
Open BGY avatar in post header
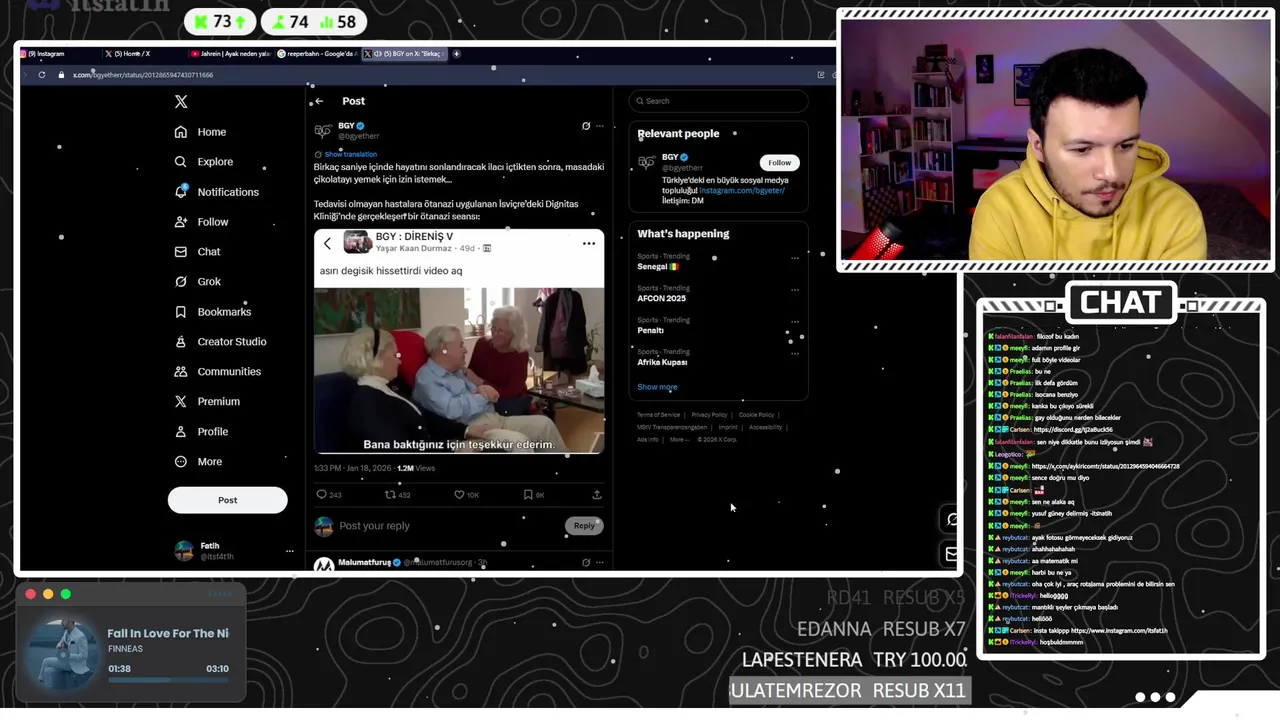click(323, 131)
